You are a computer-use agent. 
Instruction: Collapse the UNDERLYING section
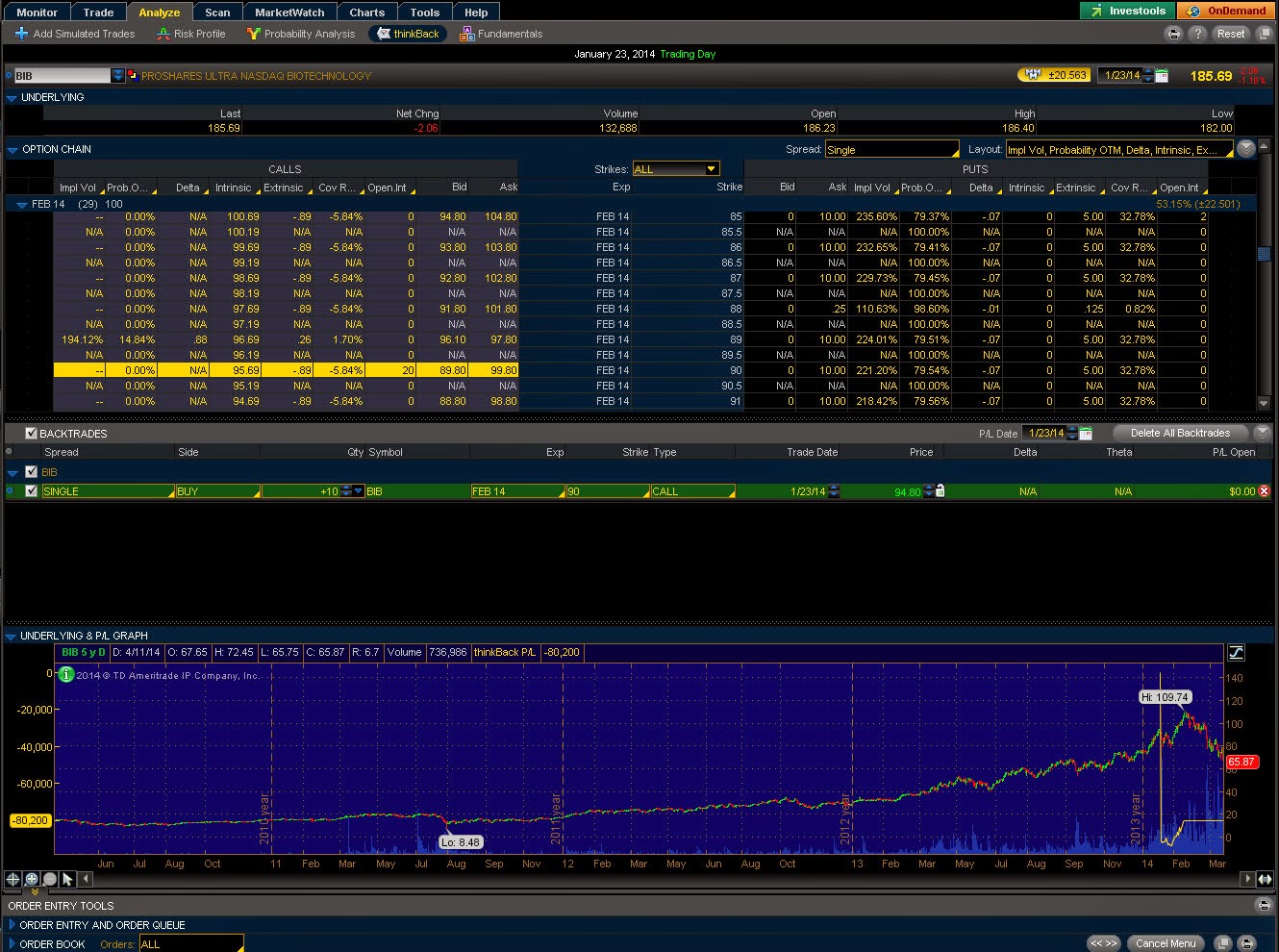[12, 98]
